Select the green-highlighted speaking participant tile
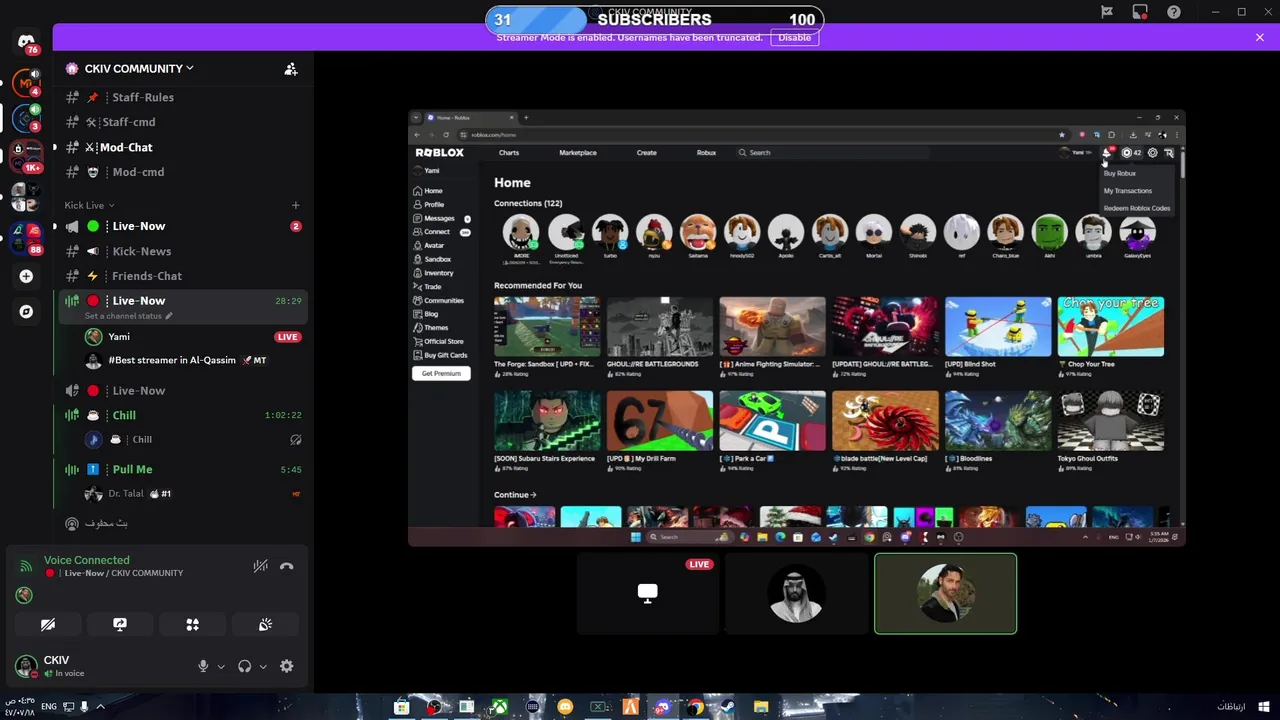This screenshot has width=1280, height=720. pos(945,594)
